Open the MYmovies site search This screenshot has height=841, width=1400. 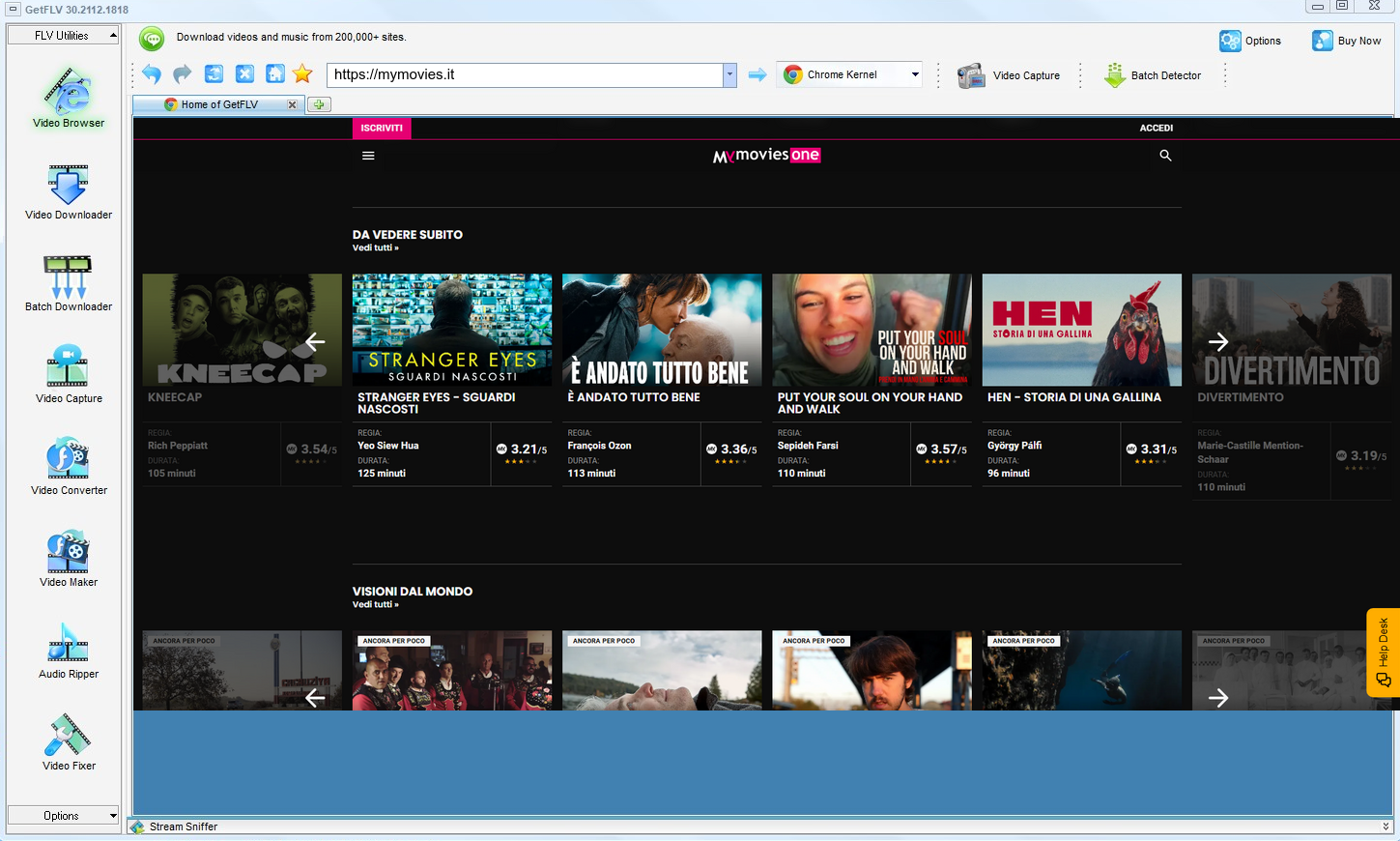click(1165, 156)
